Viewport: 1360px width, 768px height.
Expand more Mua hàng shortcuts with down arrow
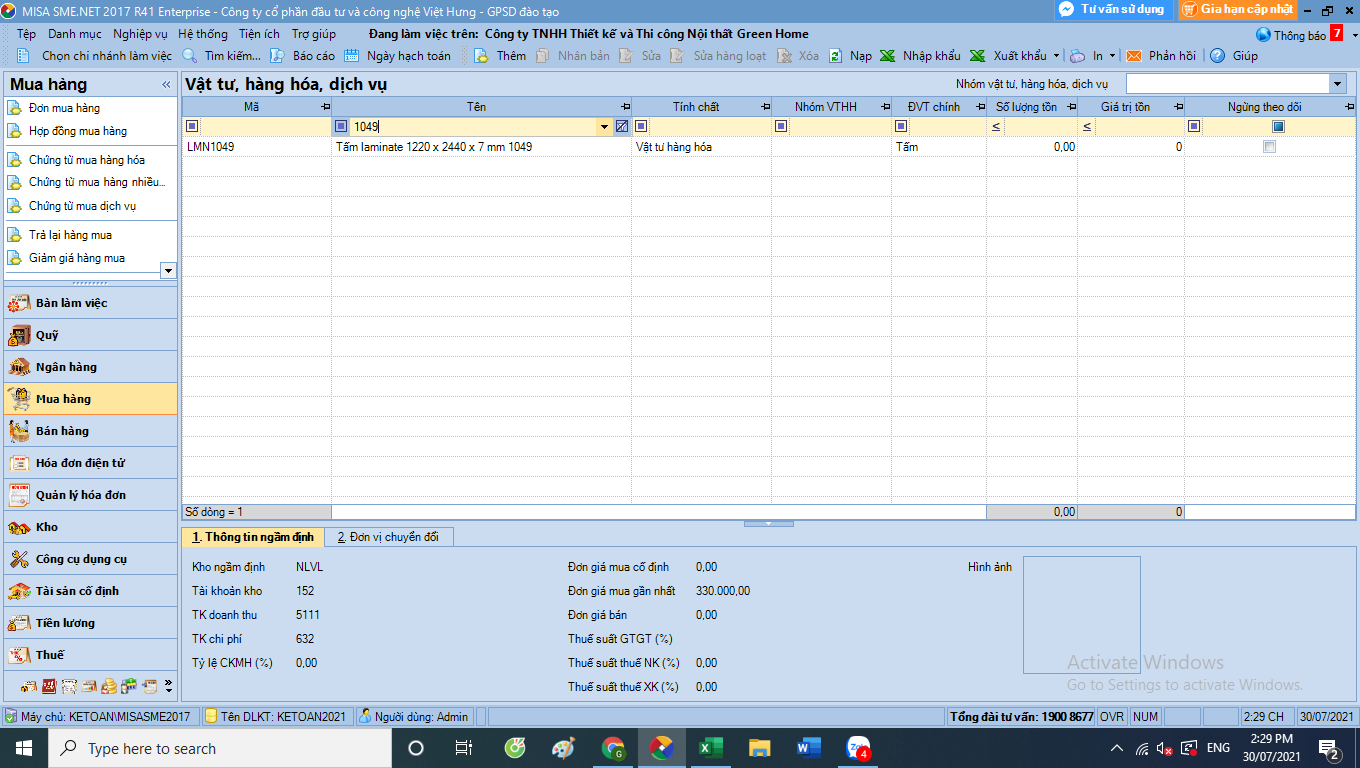(168, 270)
